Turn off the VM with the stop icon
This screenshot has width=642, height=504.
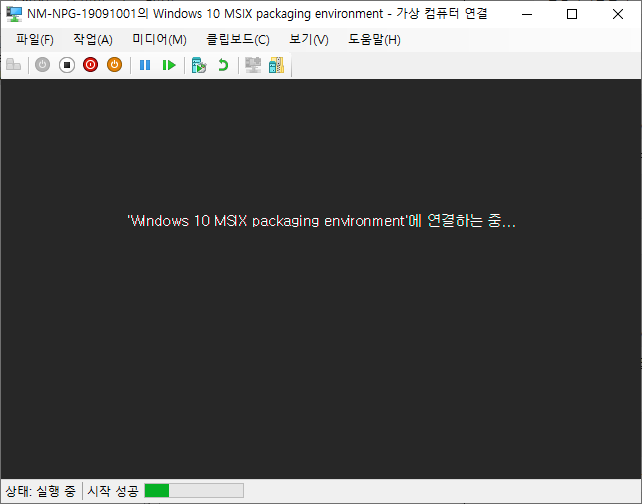[67, 65]
